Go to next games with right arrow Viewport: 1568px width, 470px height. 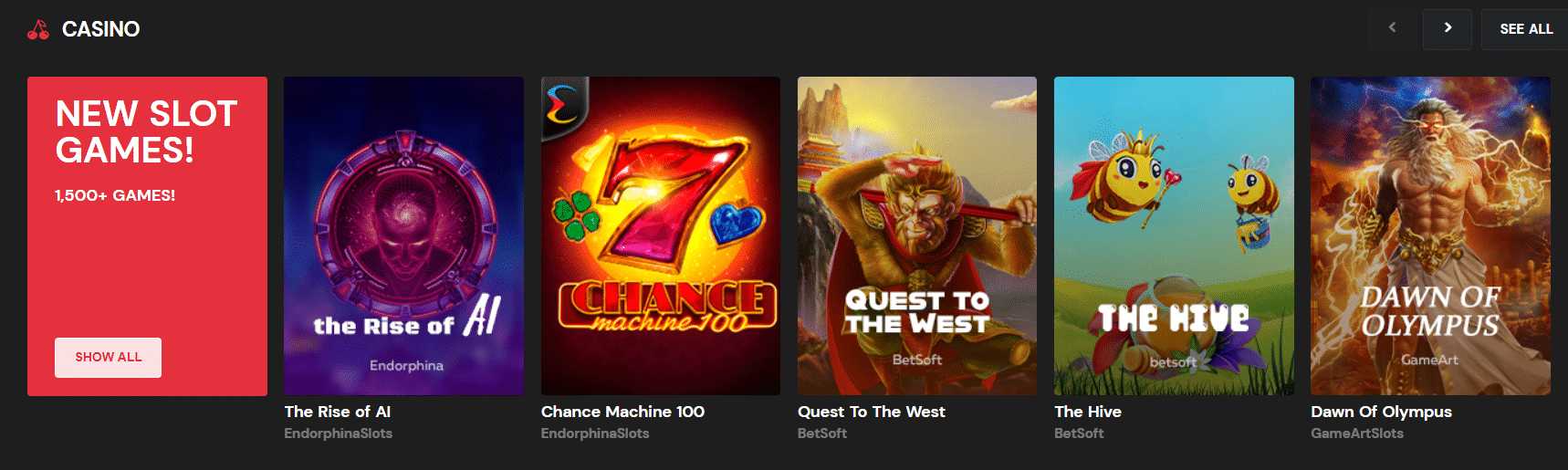coord(1448,28)
